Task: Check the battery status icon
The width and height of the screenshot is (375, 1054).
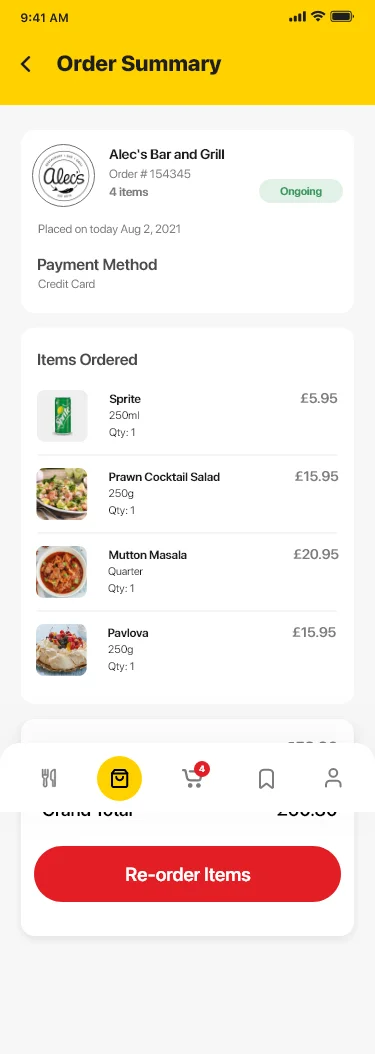Action: tap(342, 17)
